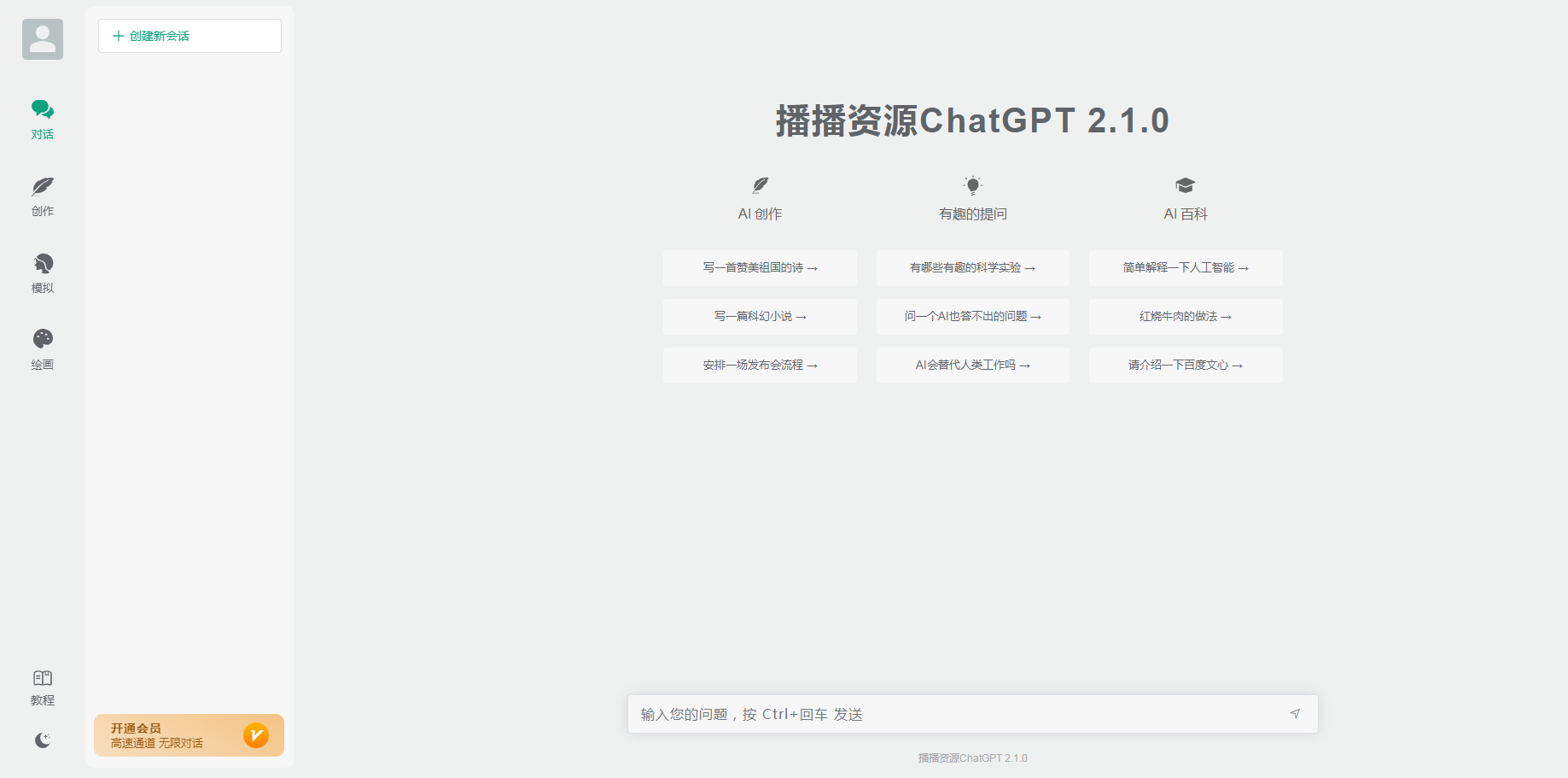Select prompt 请介绍一下百度文心
1568x778 pixels.
(1186, 366)
